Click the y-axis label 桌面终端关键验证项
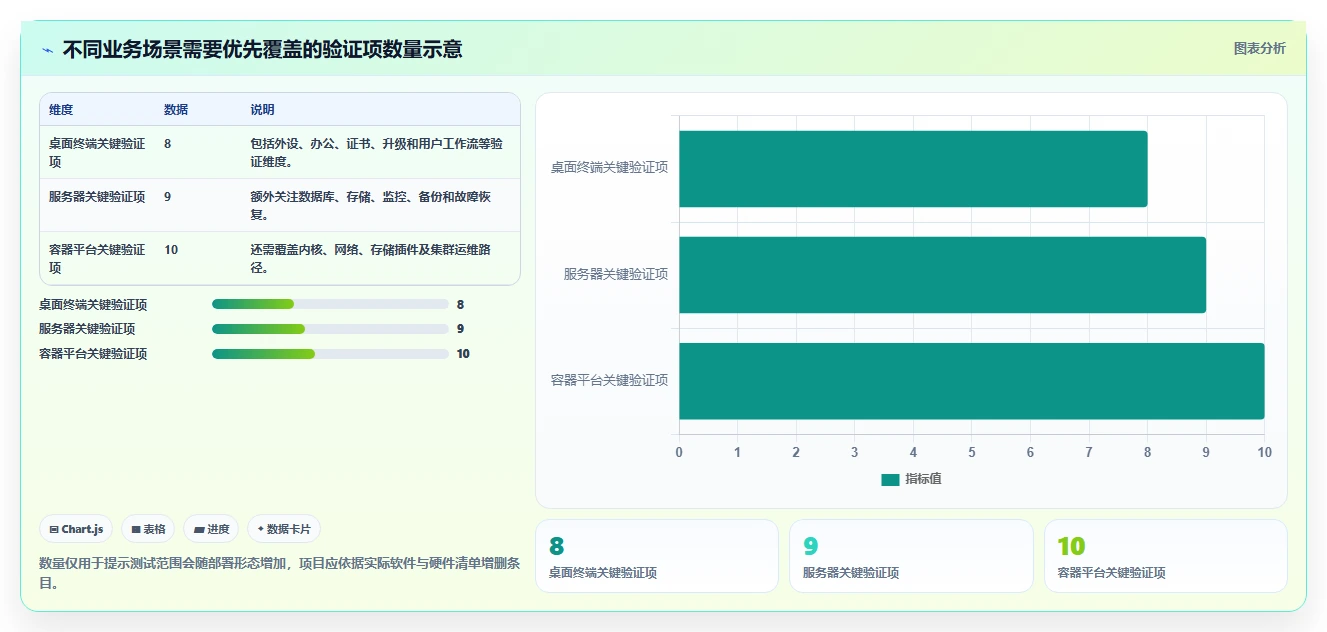This screenshot has width=1327, height=632. pos(609,168)
